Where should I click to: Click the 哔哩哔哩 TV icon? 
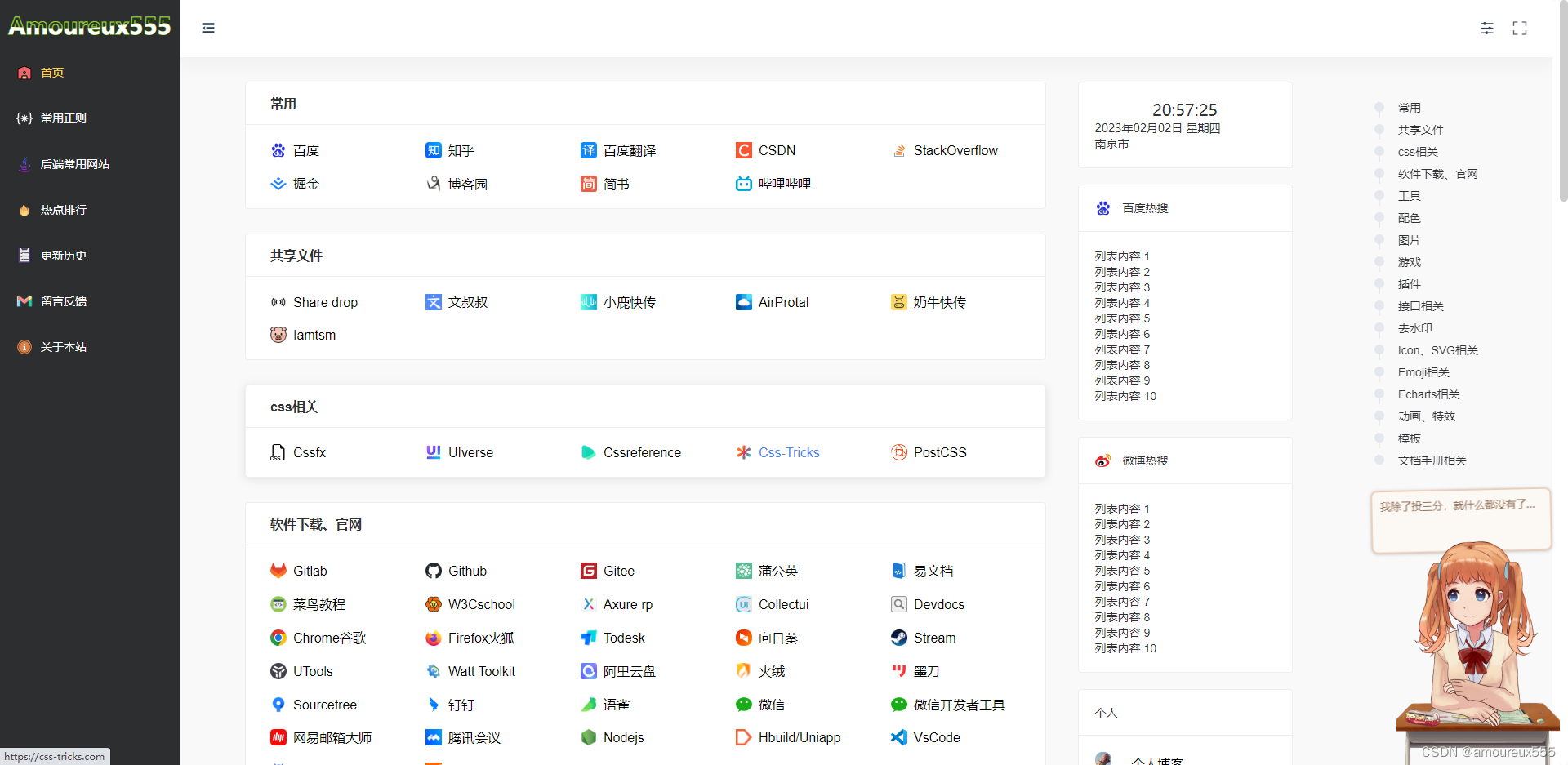click(744, 184)
